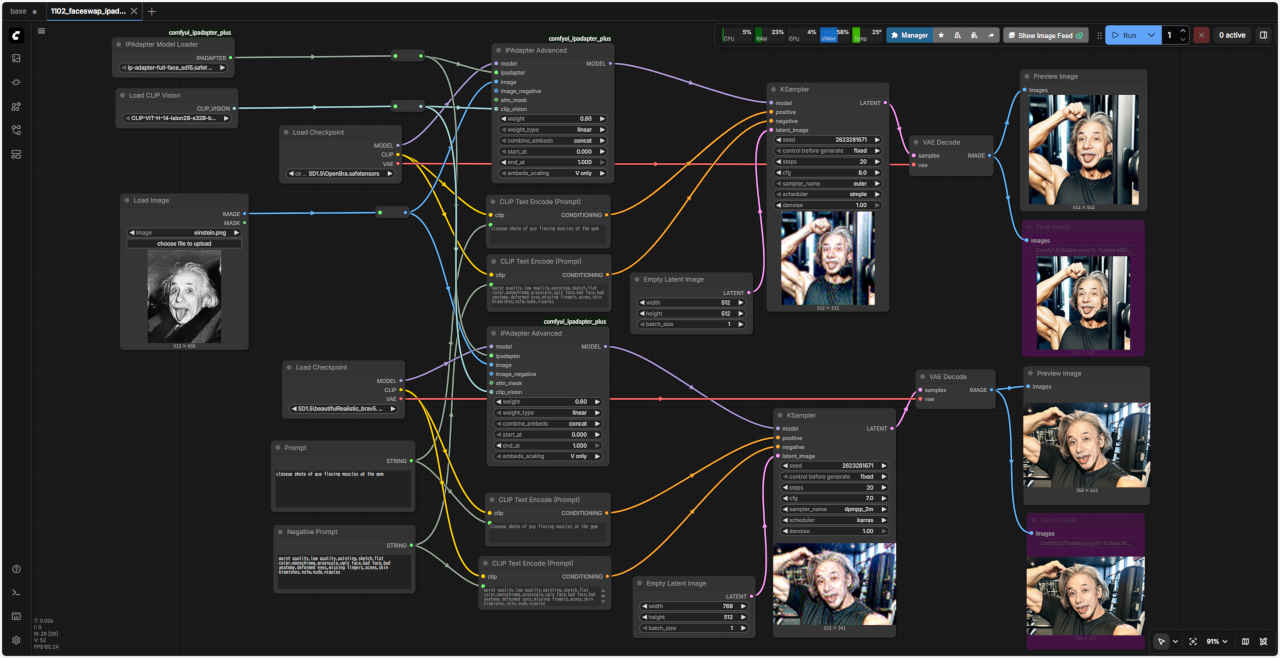Select the 1102_faceswap_ipad workflow tab
Screen dimensions: 1280x658
point(88,11)
